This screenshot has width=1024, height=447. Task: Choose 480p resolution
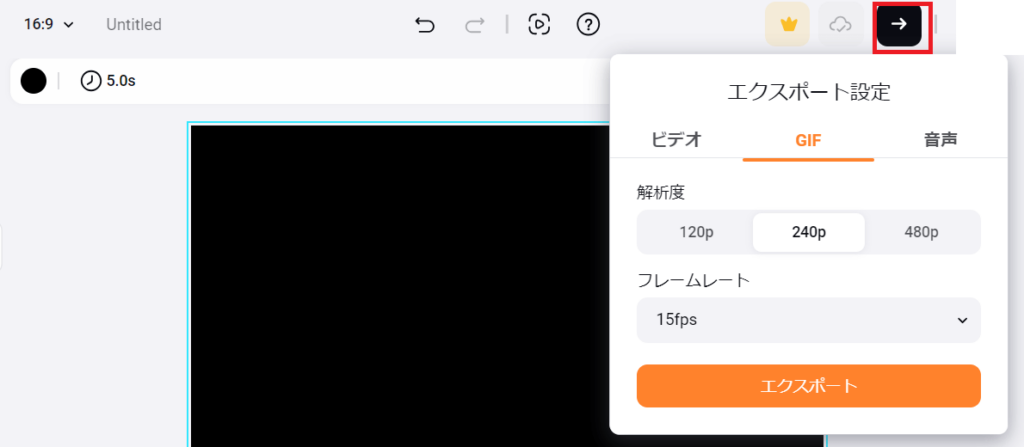[x=921, y=232]
